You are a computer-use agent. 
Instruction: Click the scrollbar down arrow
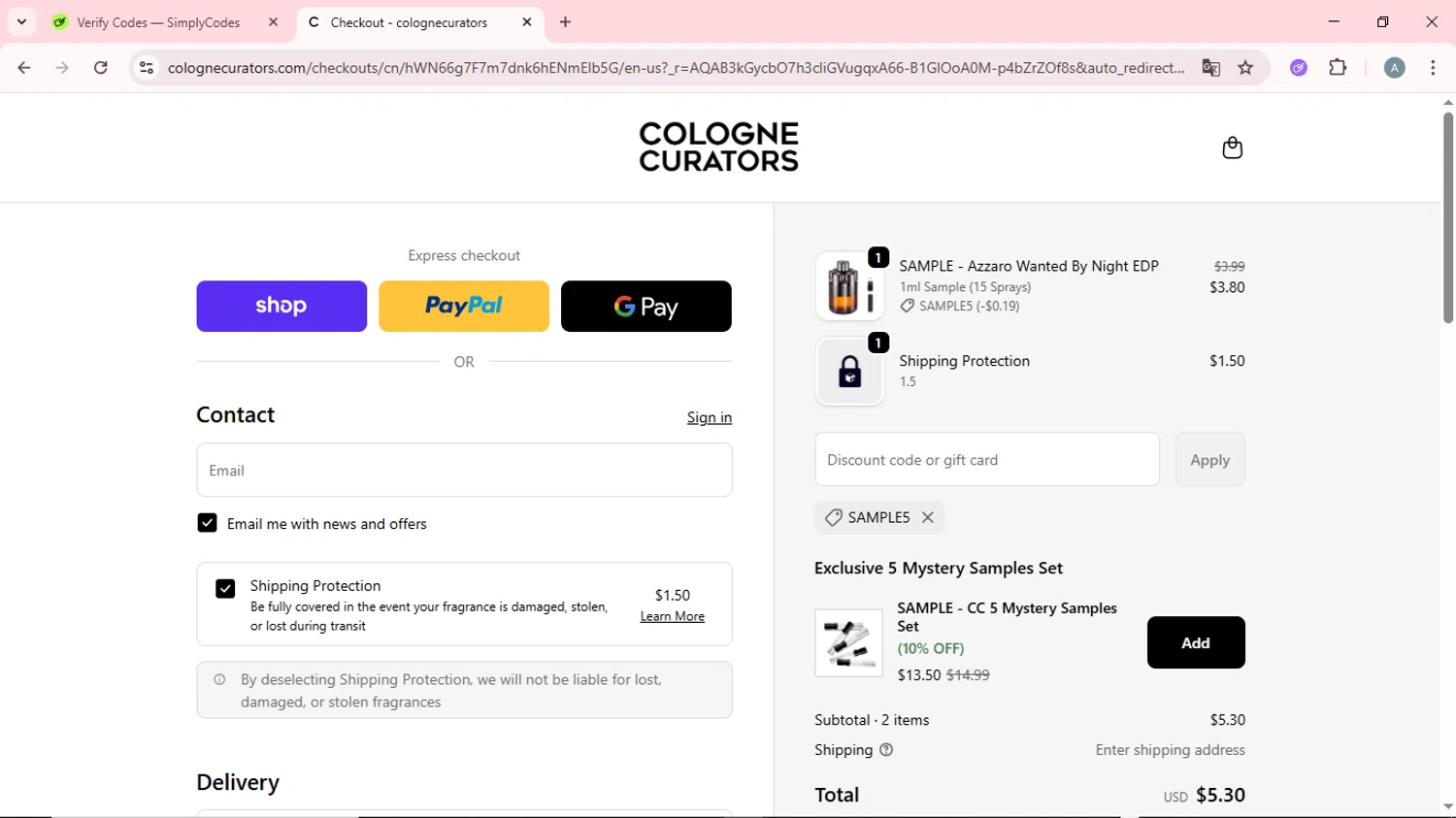1447,806
